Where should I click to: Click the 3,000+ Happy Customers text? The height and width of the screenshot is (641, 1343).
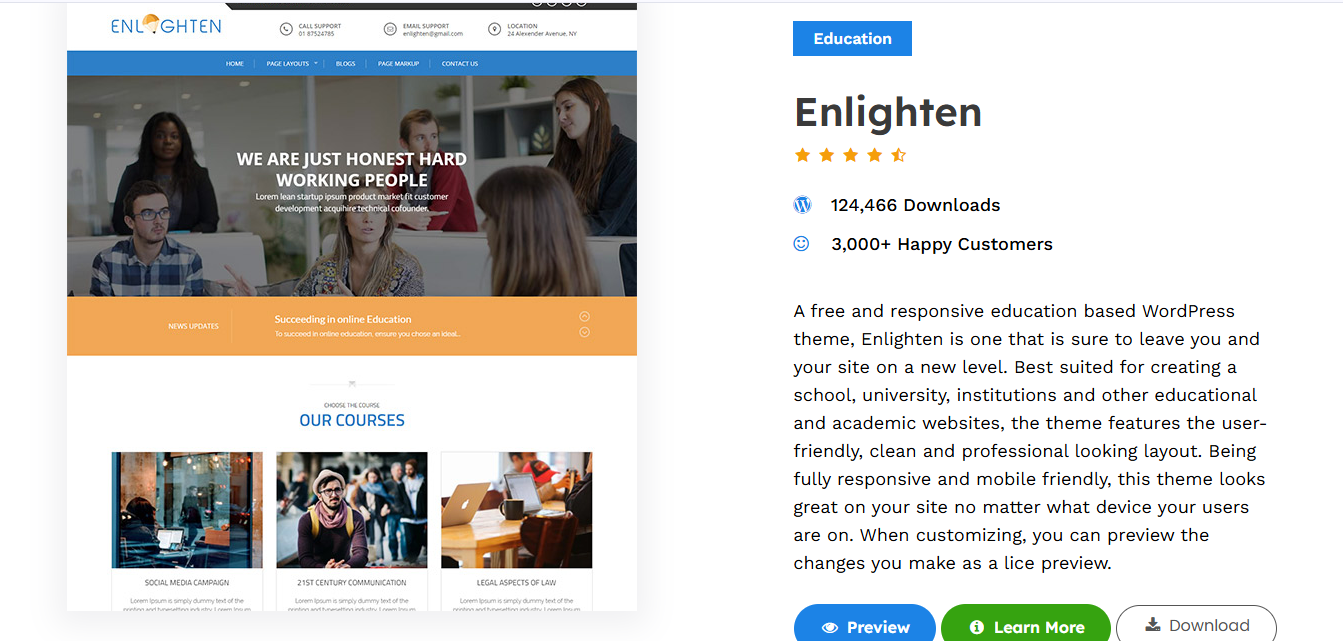point(942,244)
